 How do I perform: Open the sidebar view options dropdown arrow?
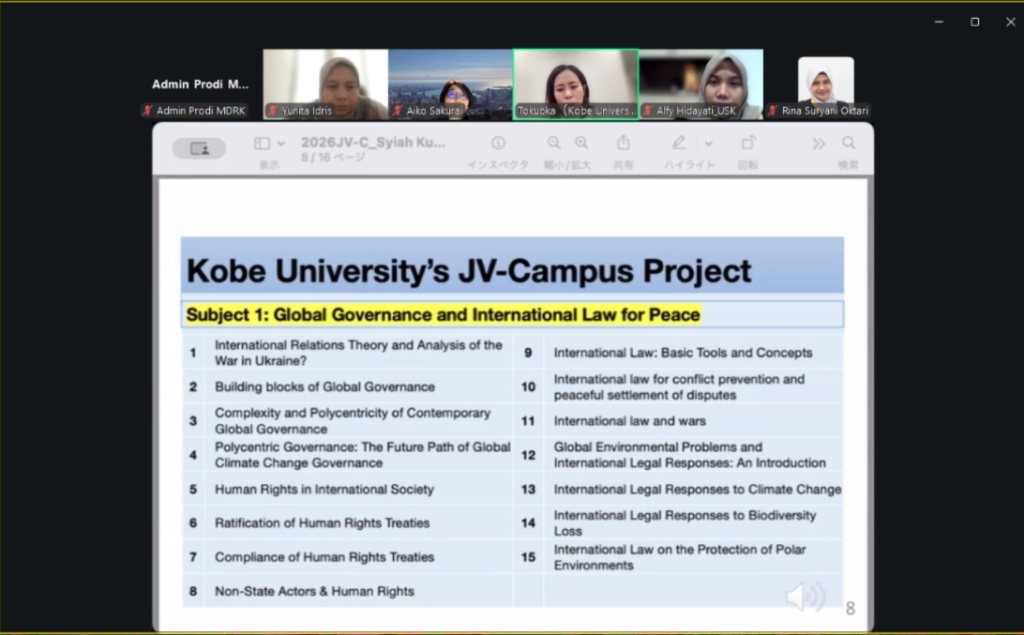(281, 143)
